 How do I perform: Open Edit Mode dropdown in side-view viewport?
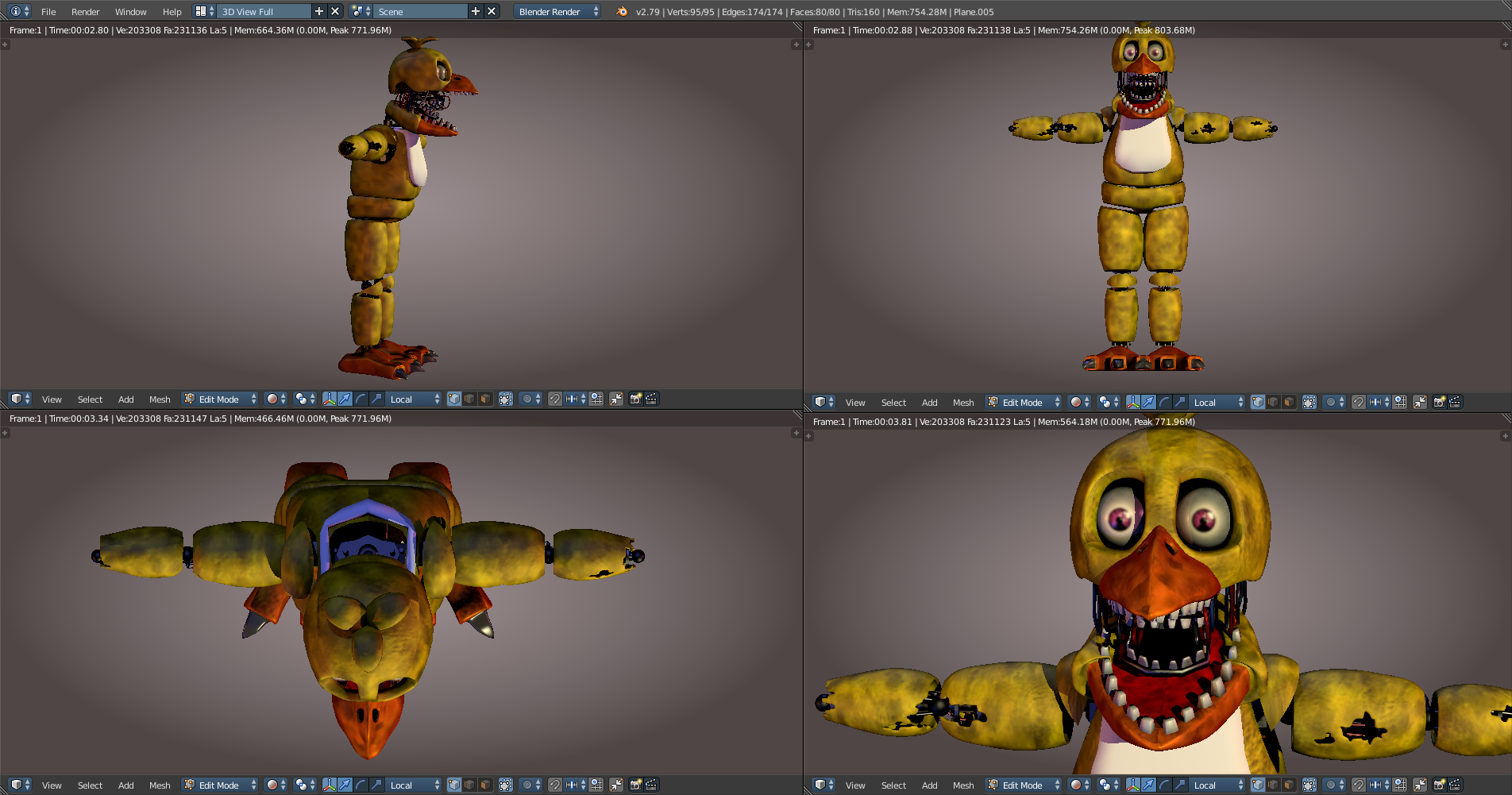coord(220,399)
